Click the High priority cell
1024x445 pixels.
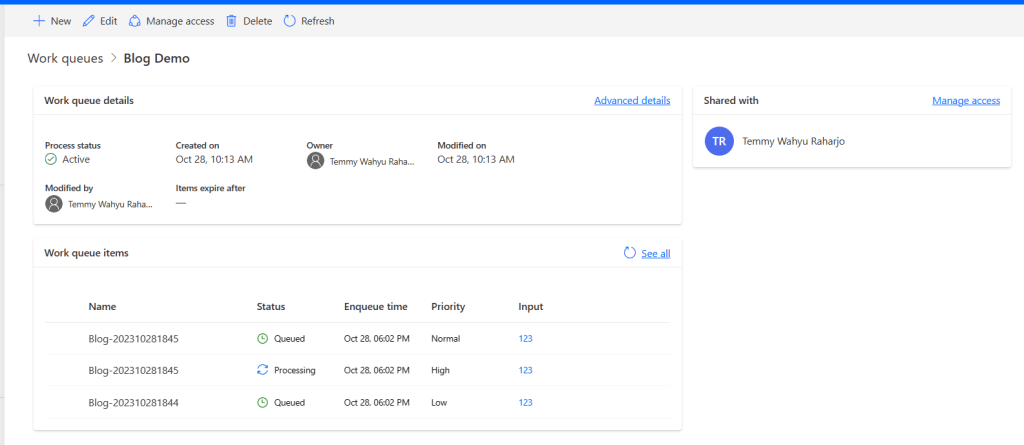[440, 370]
